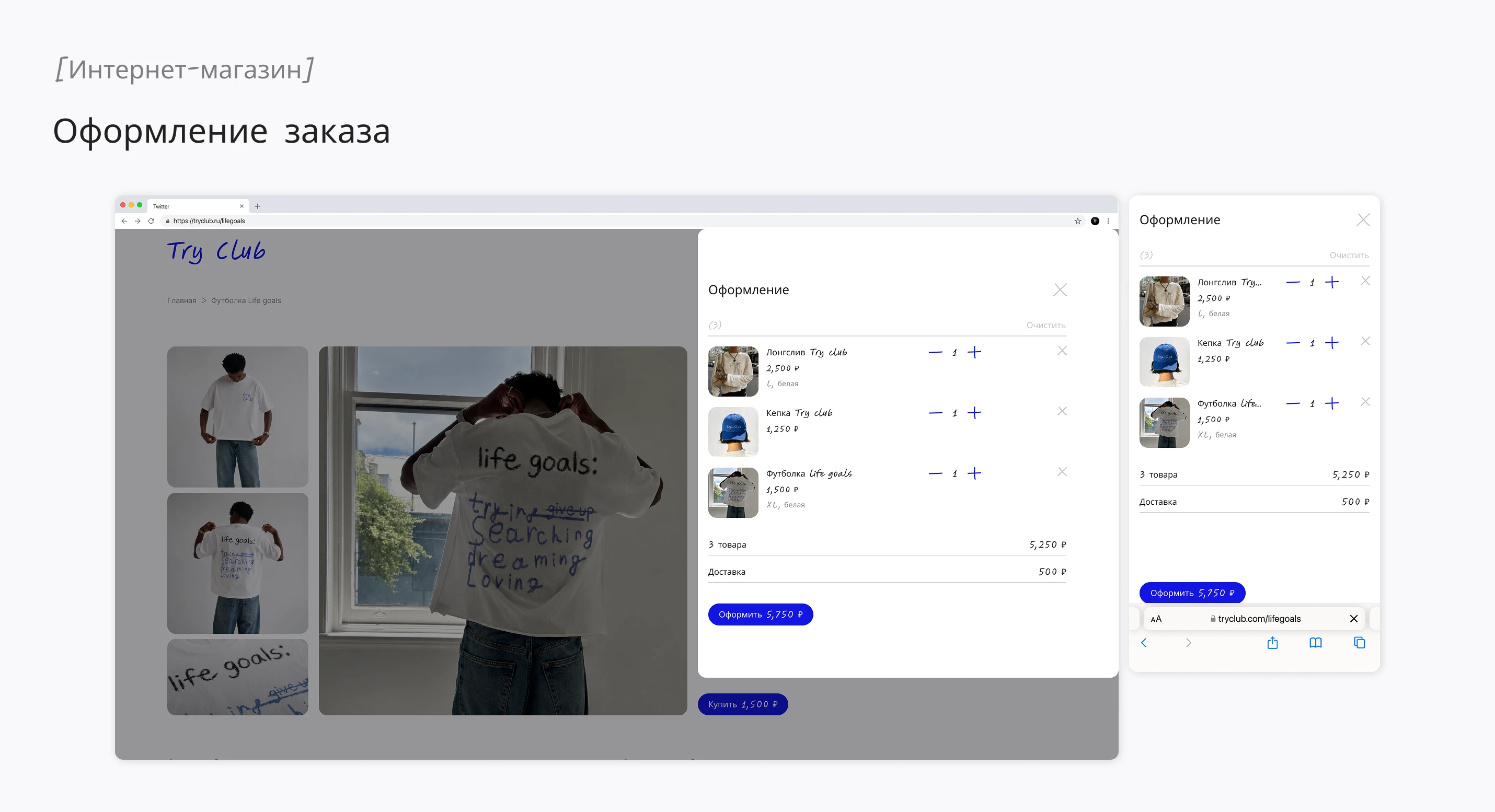
Task: Decrease Лонгслив Try club quantity in desktop cart
Action: tap(935, 352)
